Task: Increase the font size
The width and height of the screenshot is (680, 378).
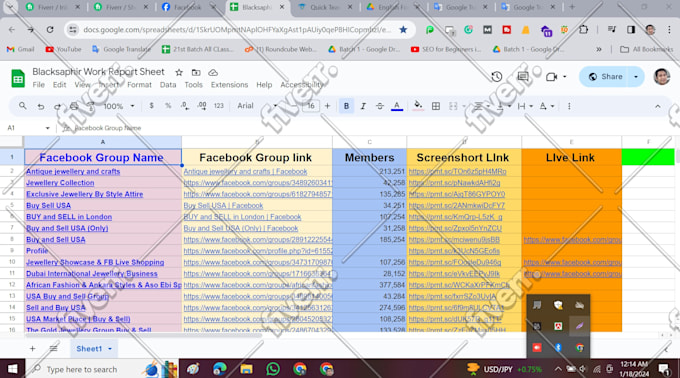Action: click(x=327, y=106)
